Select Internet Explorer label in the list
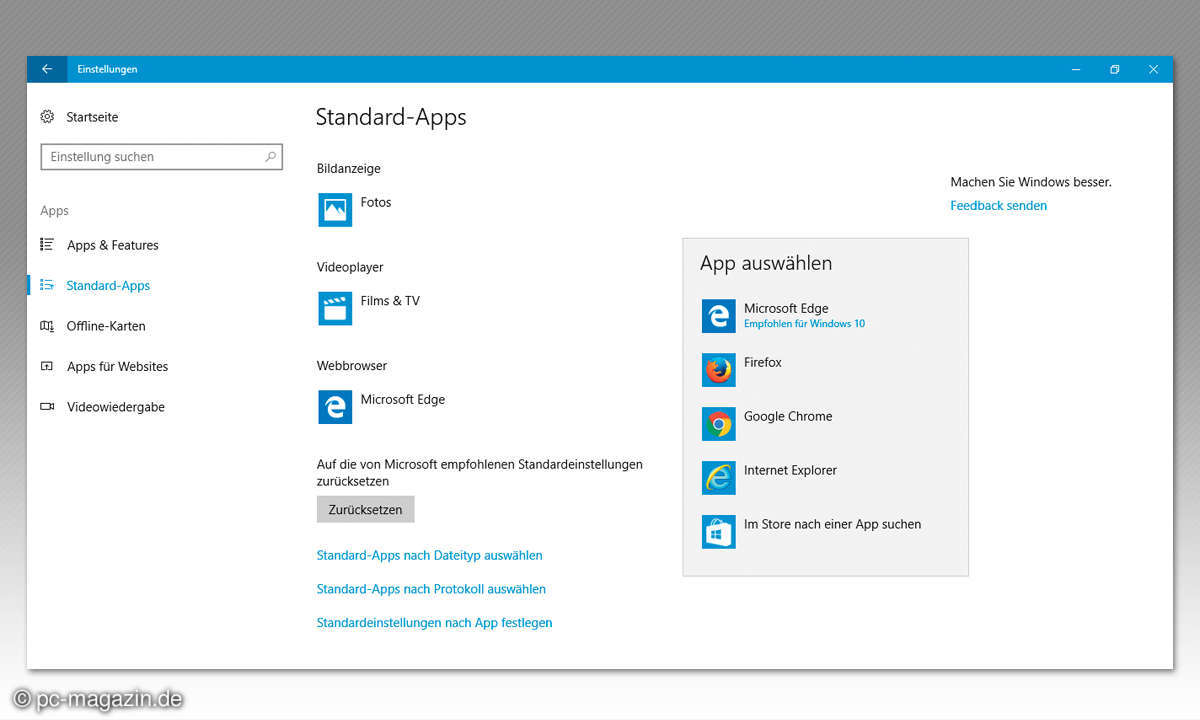The width and height of the screenshot is (1200, 720). click(790, 470)
